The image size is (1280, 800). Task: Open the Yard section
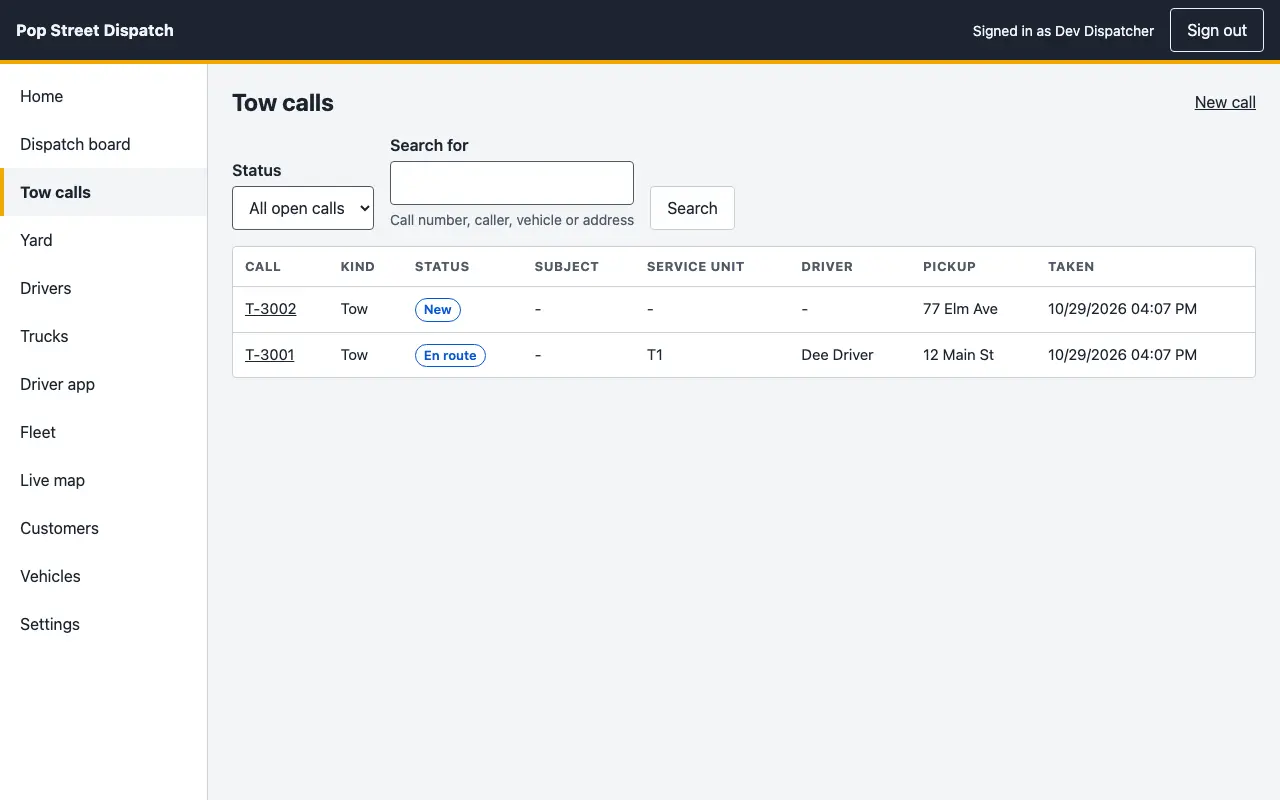coord(104,240)
